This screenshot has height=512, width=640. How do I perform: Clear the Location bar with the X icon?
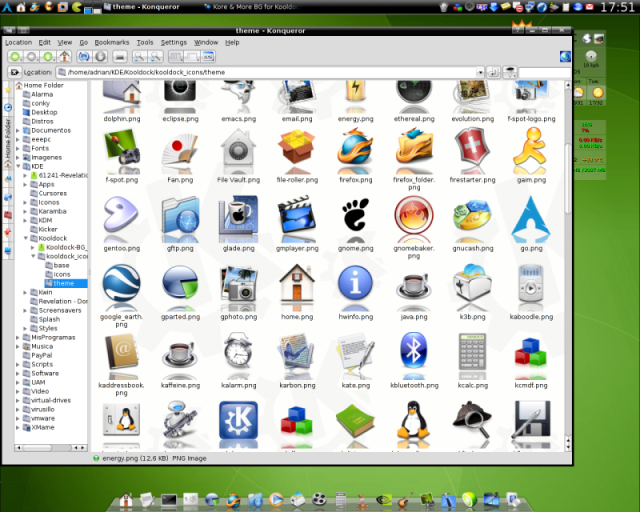14,72
